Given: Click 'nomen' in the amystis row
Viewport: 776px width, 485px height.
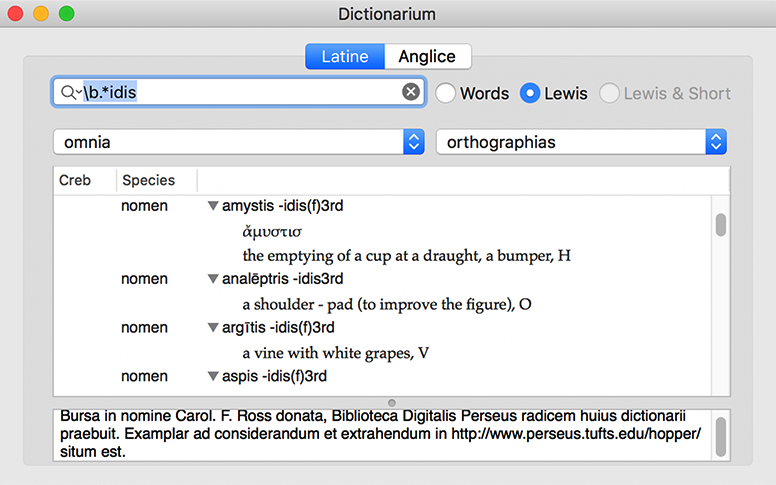Looking at the screenshot, I should (x=145, y=205).
